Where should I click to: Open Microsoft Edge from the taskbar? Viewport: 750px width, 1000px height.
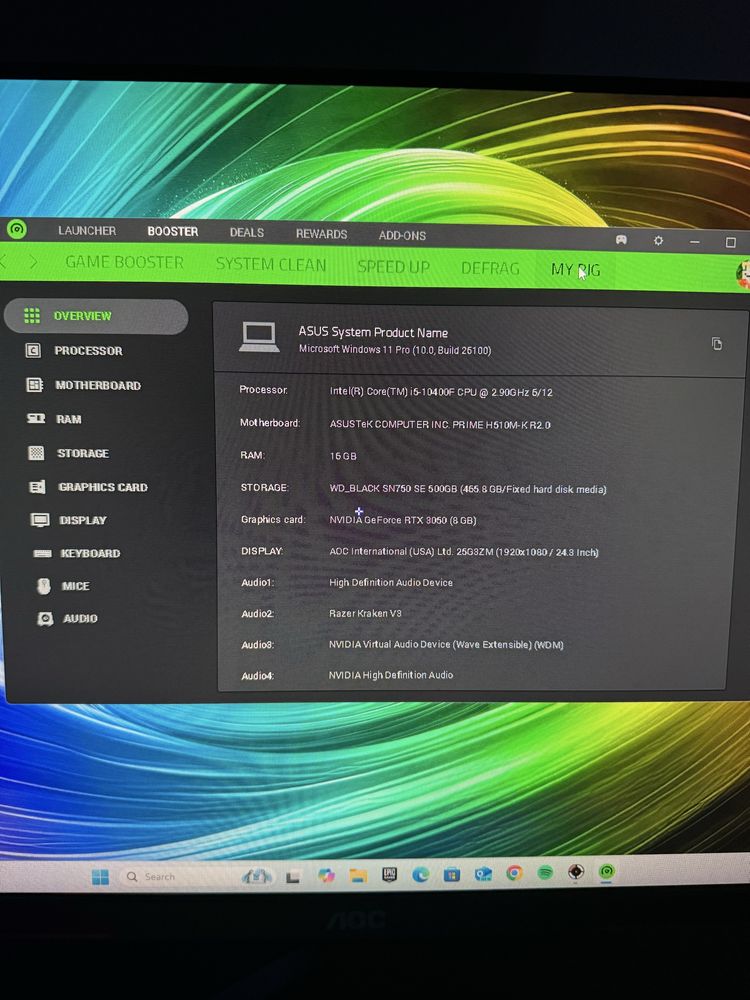(x=420, y=874)
